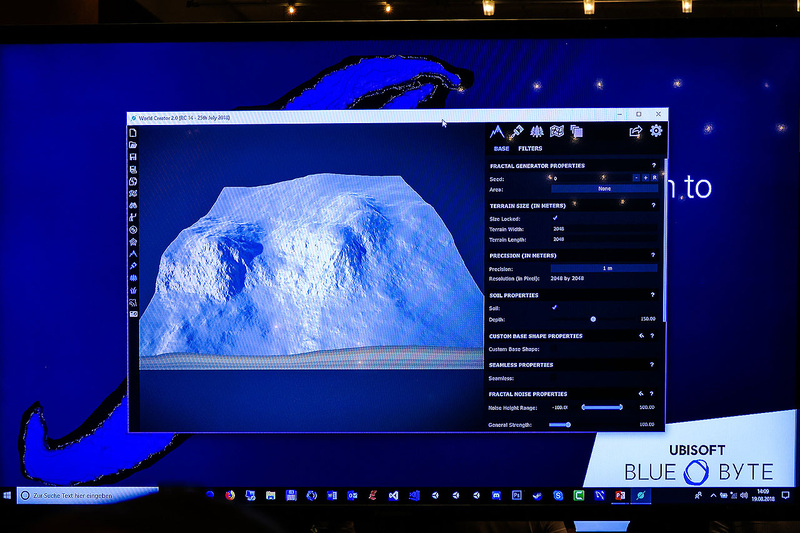Image resolution: width=800 pixels, height=533 pixels.
Task: Click the Noise Height Range maximum value 500.00
Action: (x=646, y=407)
